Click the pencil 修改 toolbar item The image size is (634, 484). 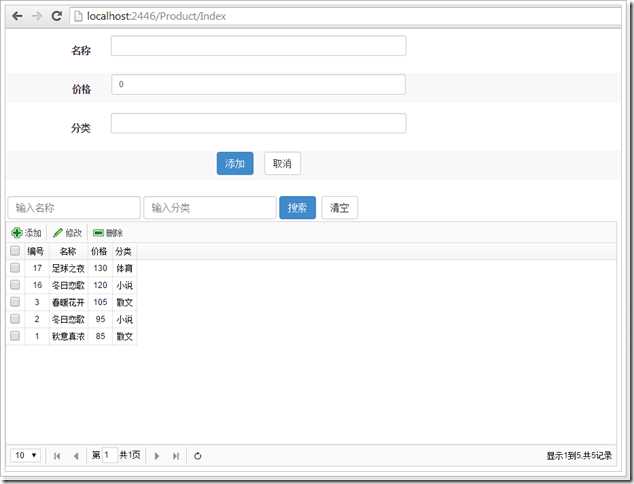68,233
